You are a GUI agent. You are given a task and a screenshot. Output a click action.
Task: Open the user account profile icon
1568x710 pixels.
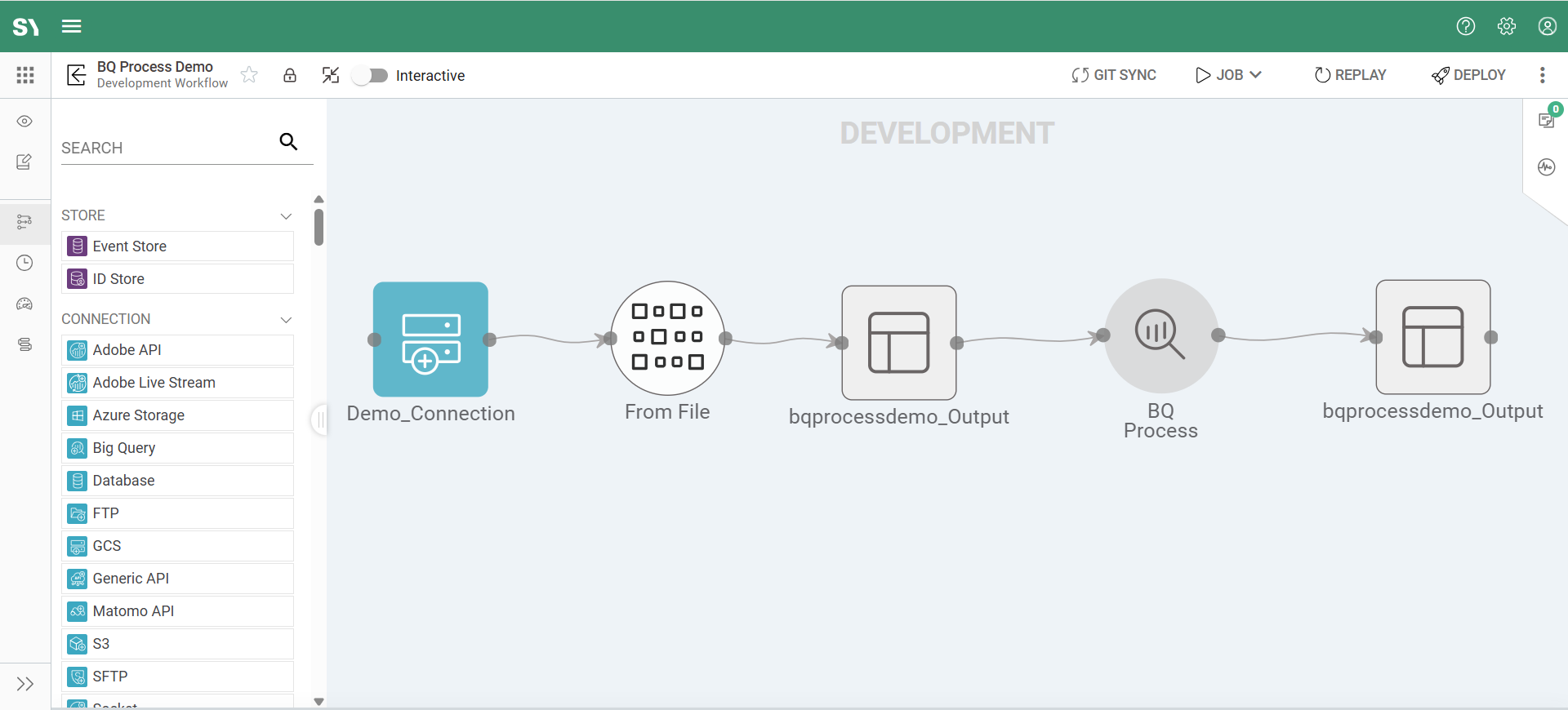click(x=1547, y=26)
